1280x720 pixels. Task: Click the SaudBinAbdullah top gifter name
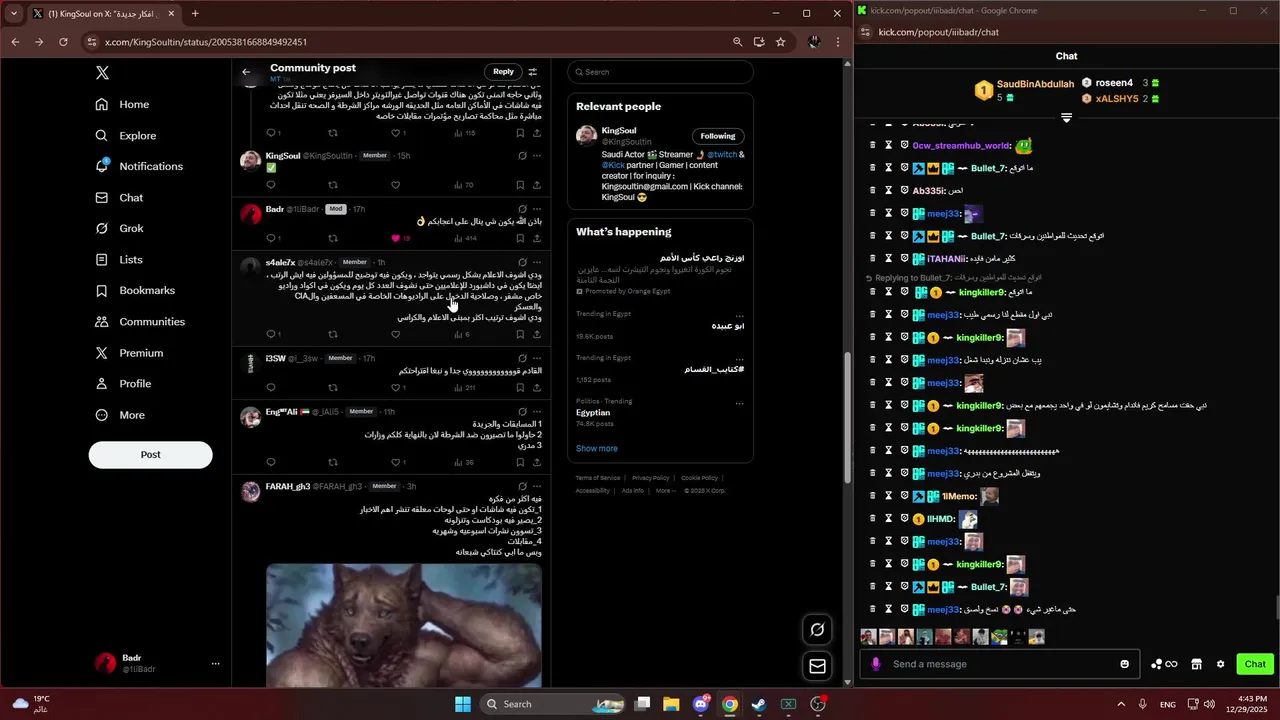(x=1035, y=84)
